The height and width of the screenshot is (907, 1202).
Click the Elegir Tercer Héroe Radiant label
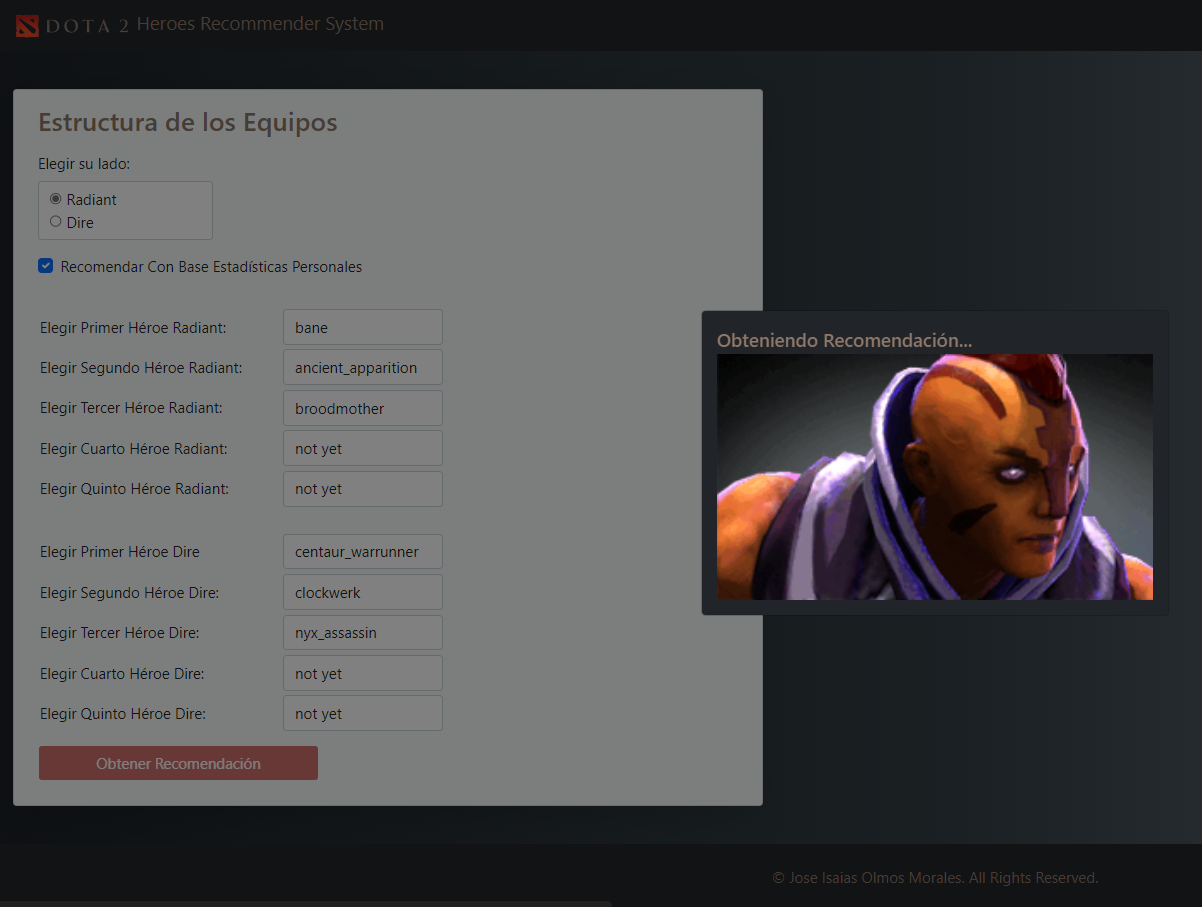tap(131, 408)
